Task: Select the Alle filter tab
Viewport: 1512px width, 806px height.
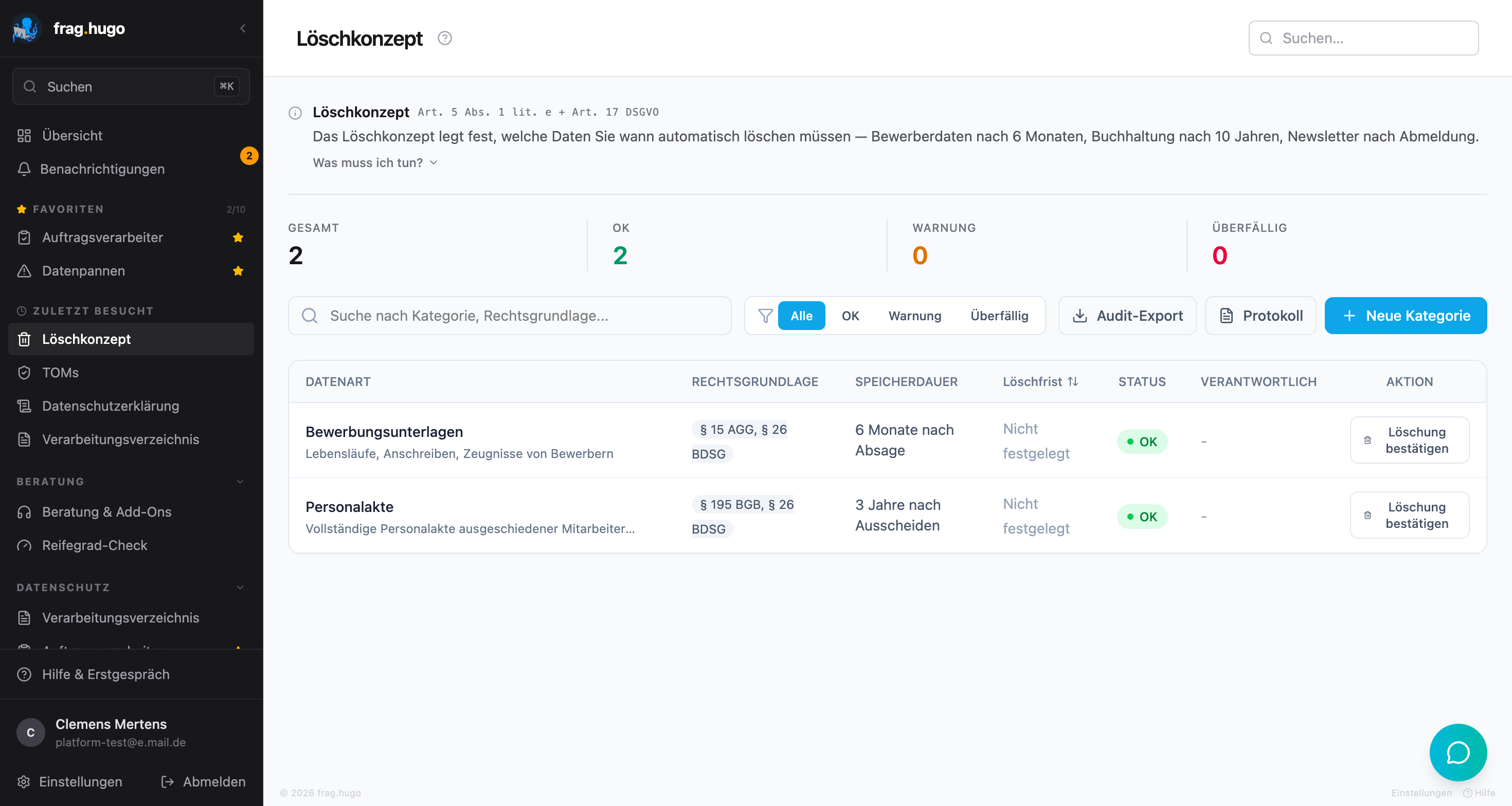Action: (x=801, y=316)
